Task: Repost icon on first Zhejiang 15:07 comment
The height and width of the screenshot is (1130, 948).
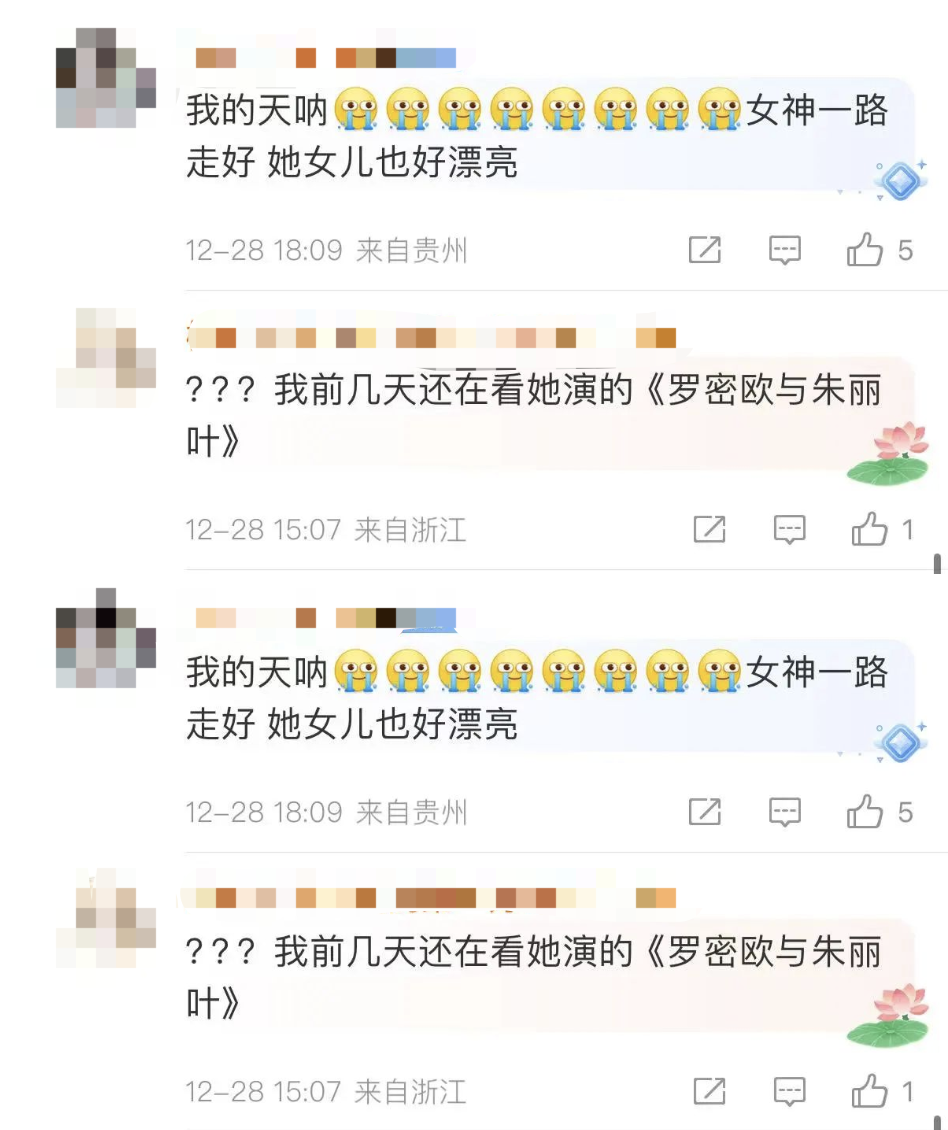Action: tap(709, 529)
